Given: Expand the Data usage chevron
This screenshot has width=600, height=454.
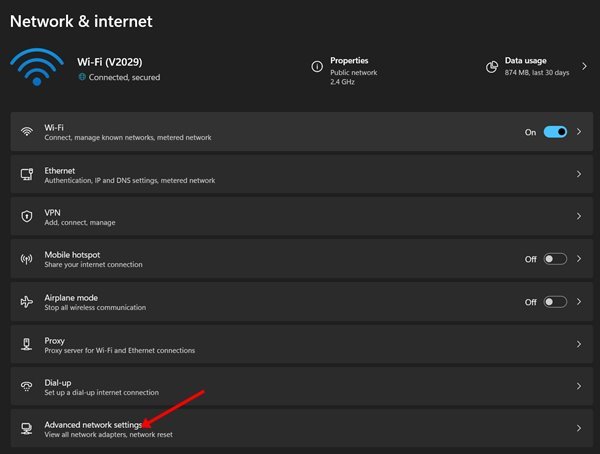Looking at the screenshot, I should click(584, 66).
